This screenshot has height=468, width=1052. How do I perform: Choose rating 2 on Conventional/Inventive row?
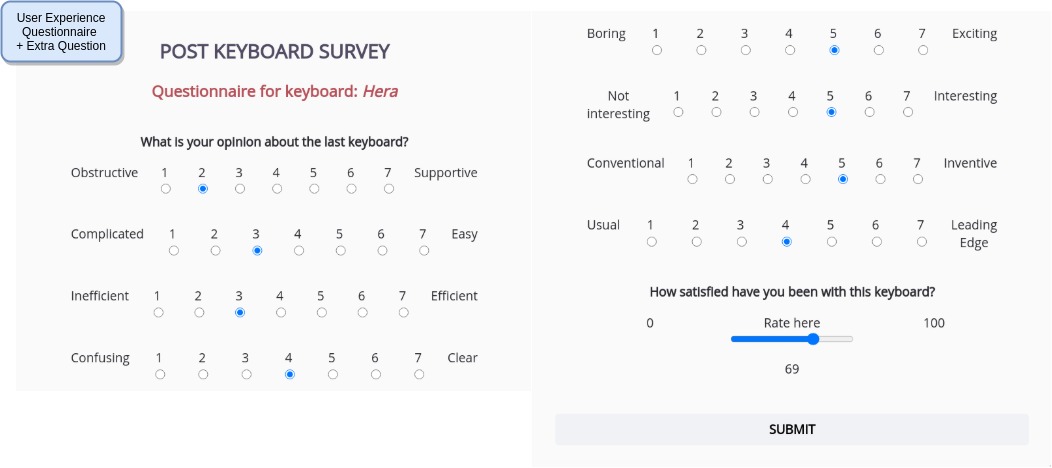click(730, 179)
